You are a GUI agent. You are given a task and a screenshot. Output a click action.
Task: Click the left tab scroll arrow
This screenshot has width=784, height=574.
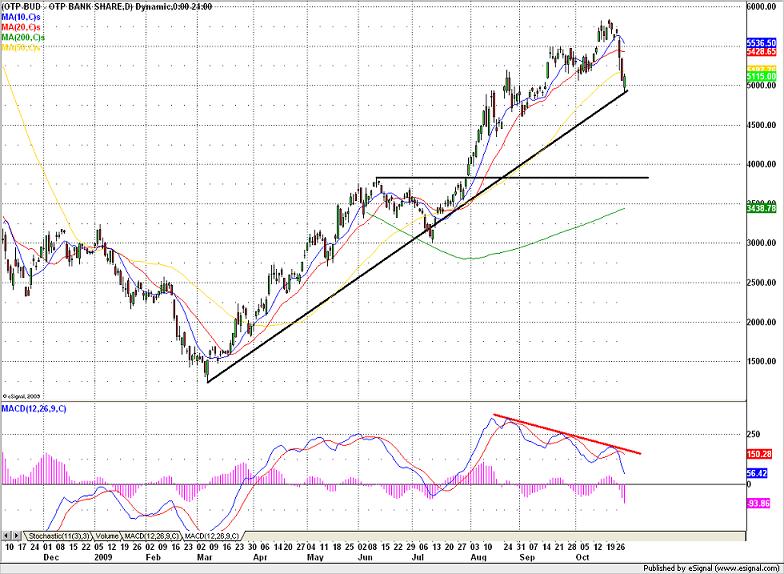(8, 536)
